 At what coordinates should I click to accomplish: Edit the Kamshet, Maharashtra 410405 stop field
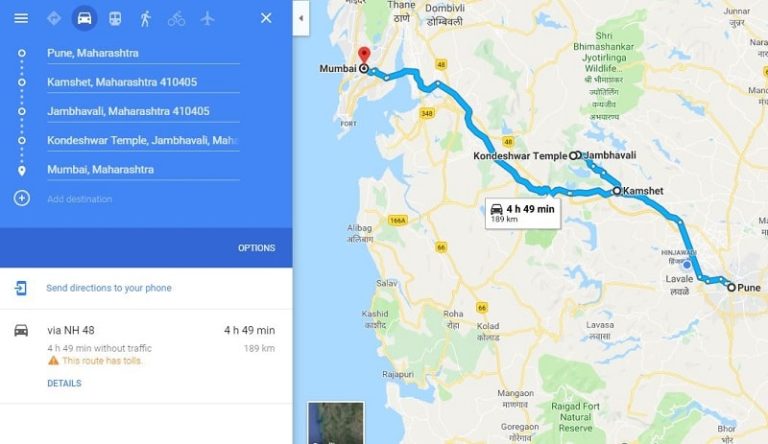click(144, 82)
